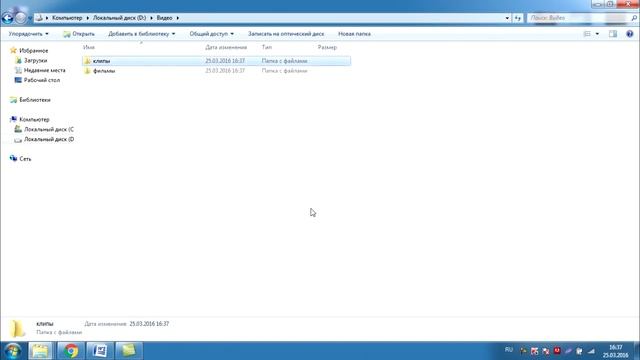Click the date cell of фильмы row
The width and height of the screenshot is (640, 360).
point(225,71)
